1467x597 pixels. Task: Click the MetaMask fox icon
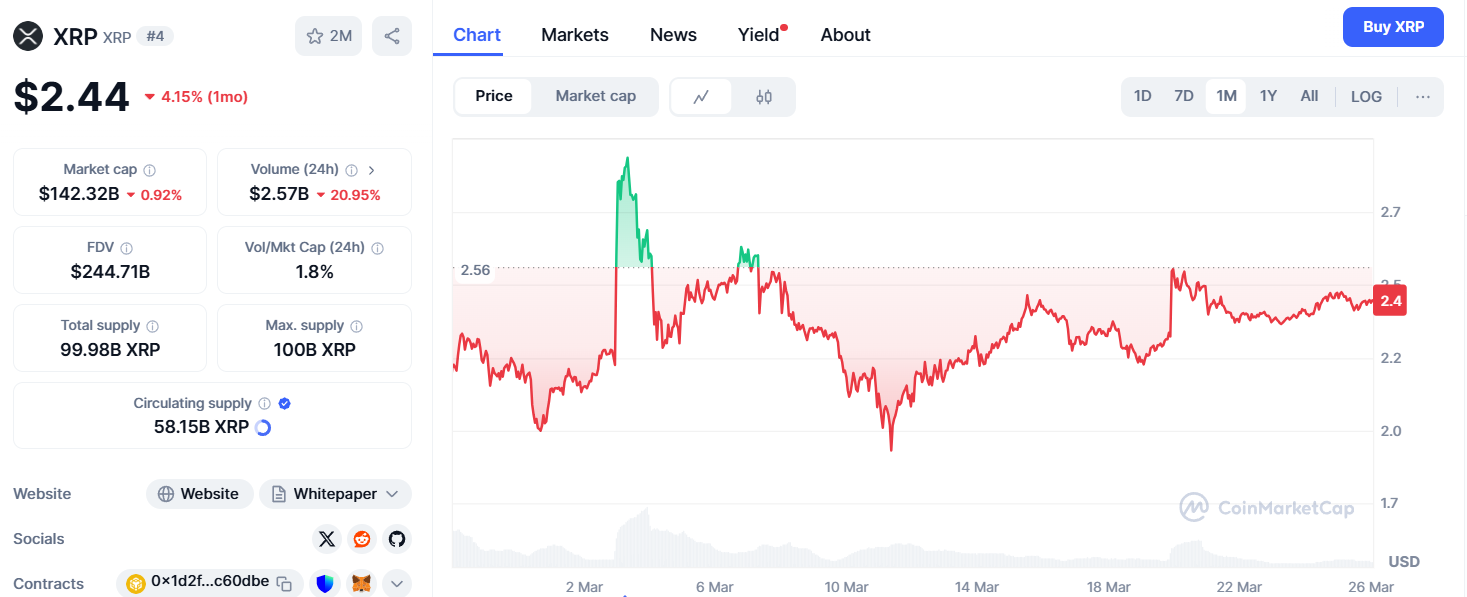(x=362, y=583)
